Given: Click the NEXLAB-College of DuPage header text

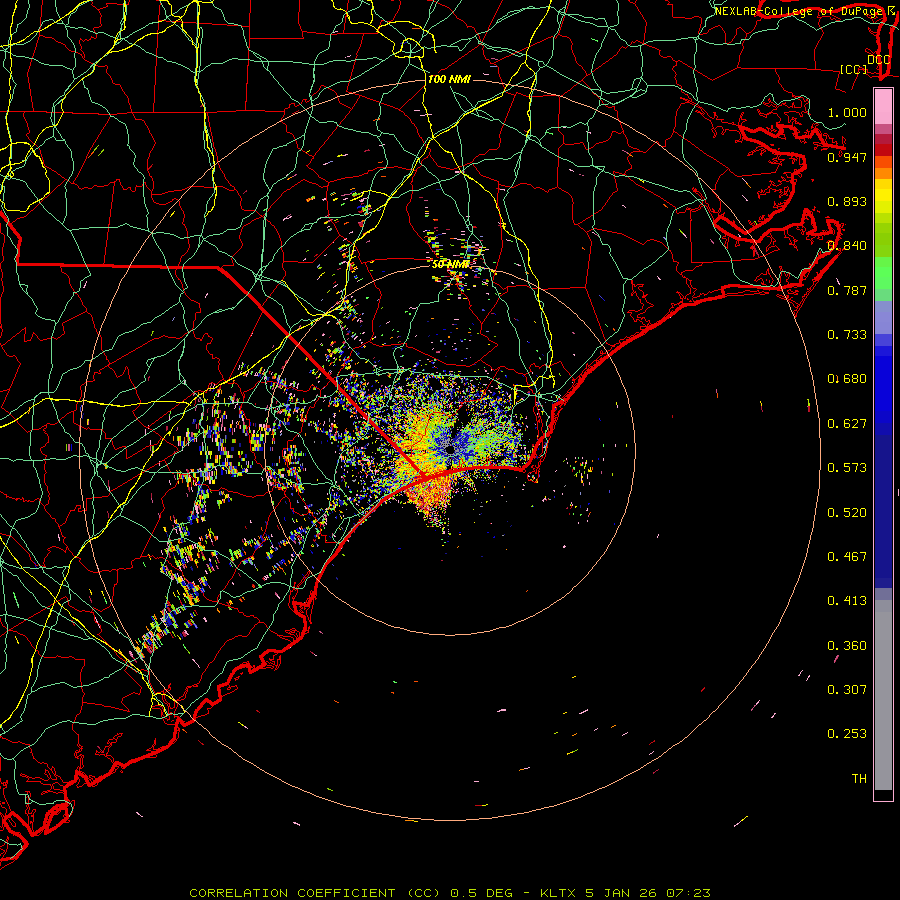Looking at the screenshot, I should (x=798, y=11).
